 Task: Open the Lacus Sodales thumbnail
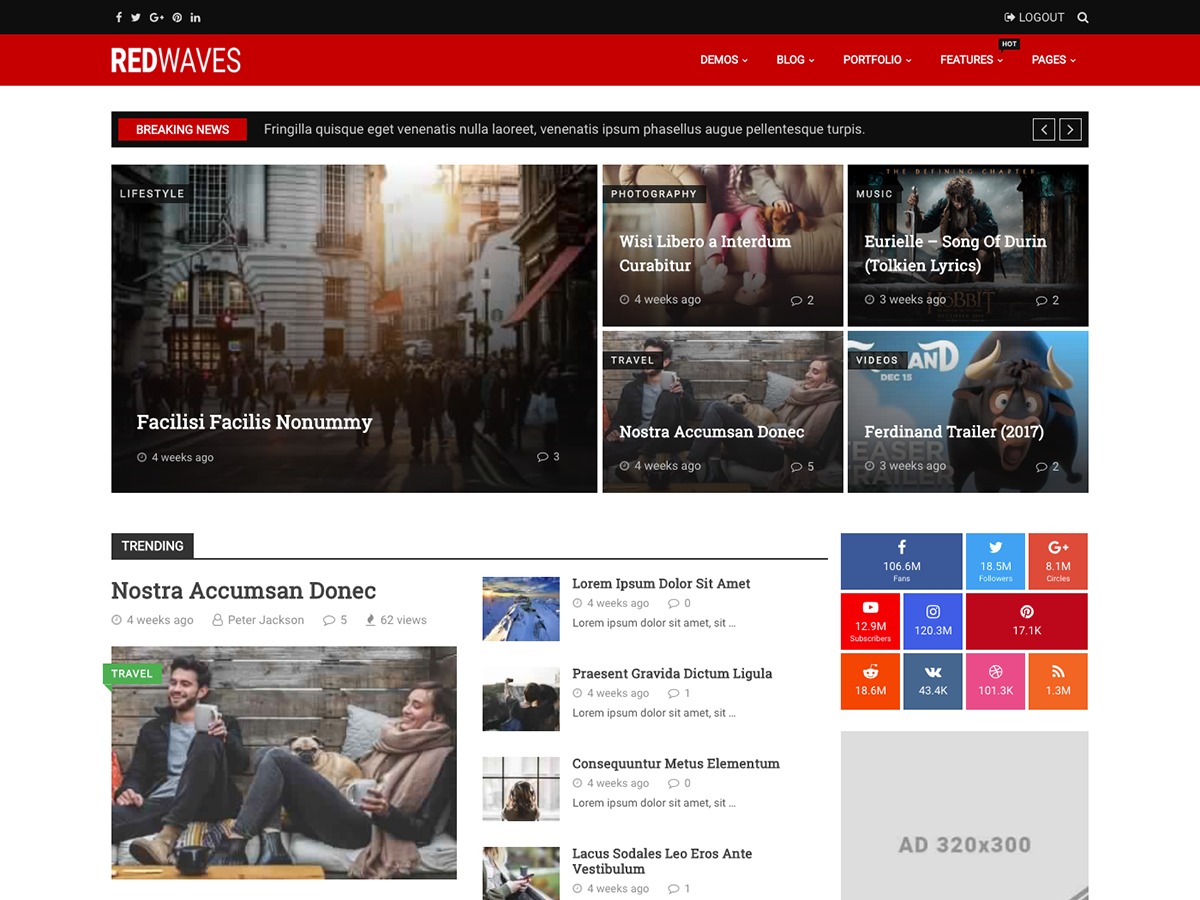click(521, 873)
